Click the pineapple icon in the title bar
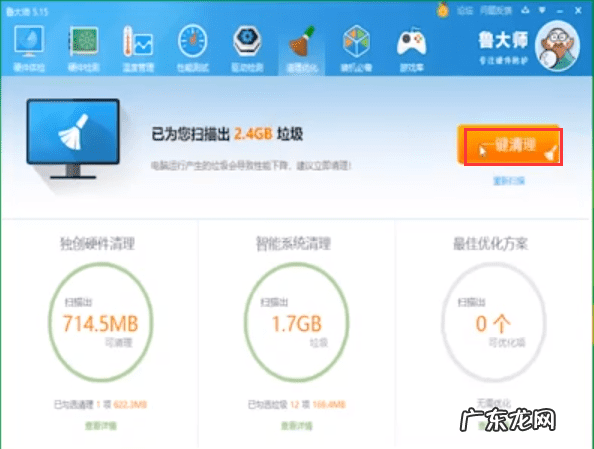The width and height of the screenshot is (594, 449). tap(442, 10)
